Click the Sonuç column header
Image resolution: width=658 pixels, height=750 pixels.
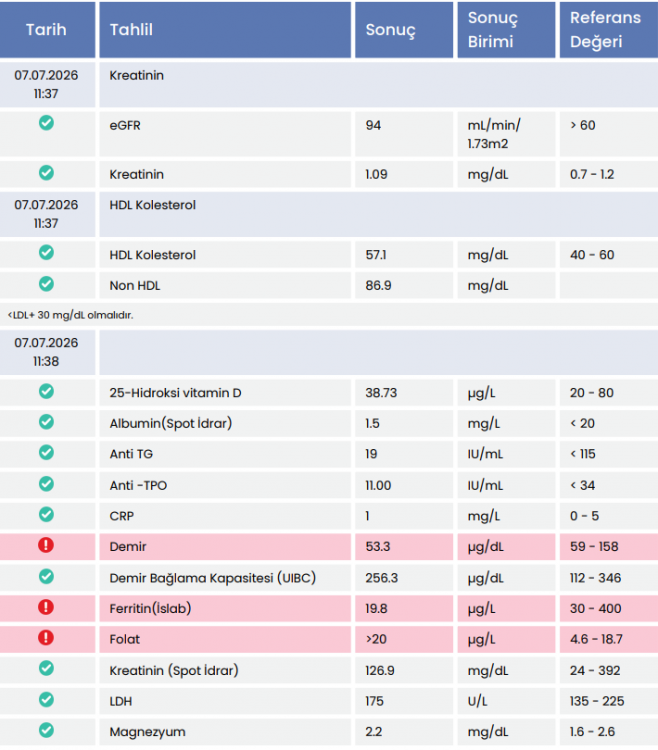(404, 30)
